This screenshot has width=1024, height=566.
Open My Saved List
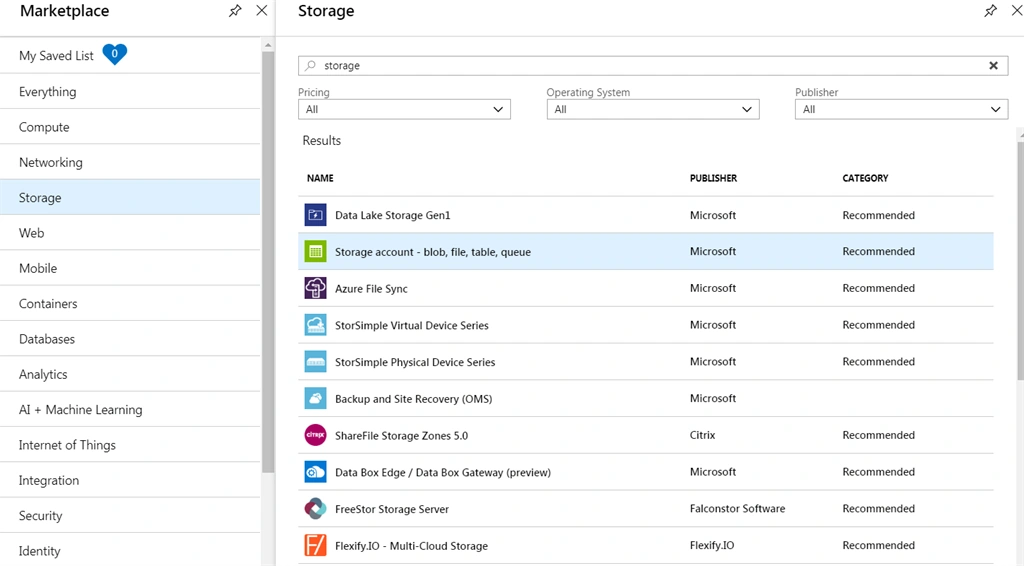click(130, 55)
